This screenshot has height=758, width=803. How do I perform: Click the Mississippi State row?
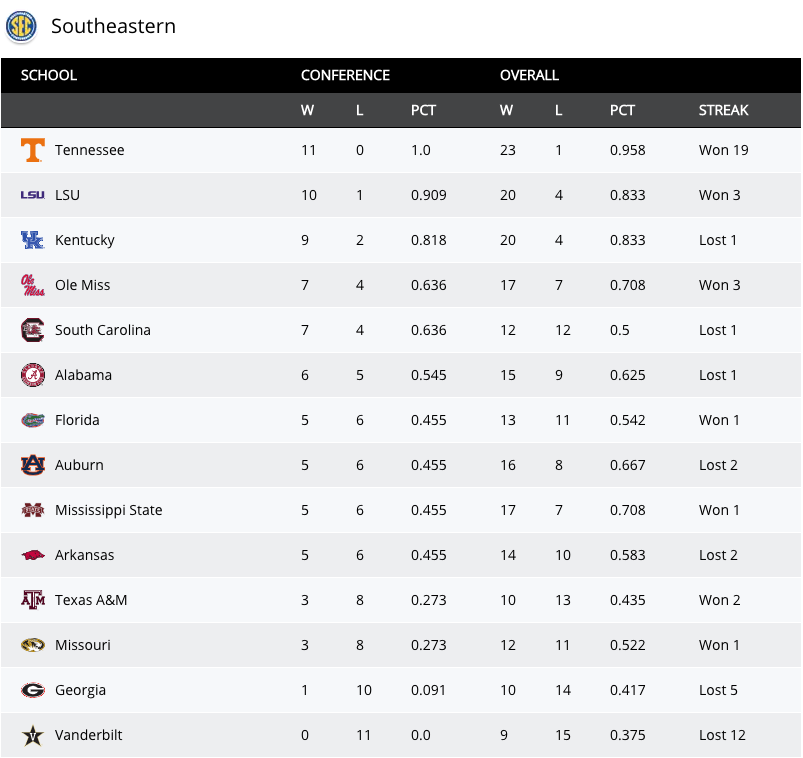click(x=400, y=510)
